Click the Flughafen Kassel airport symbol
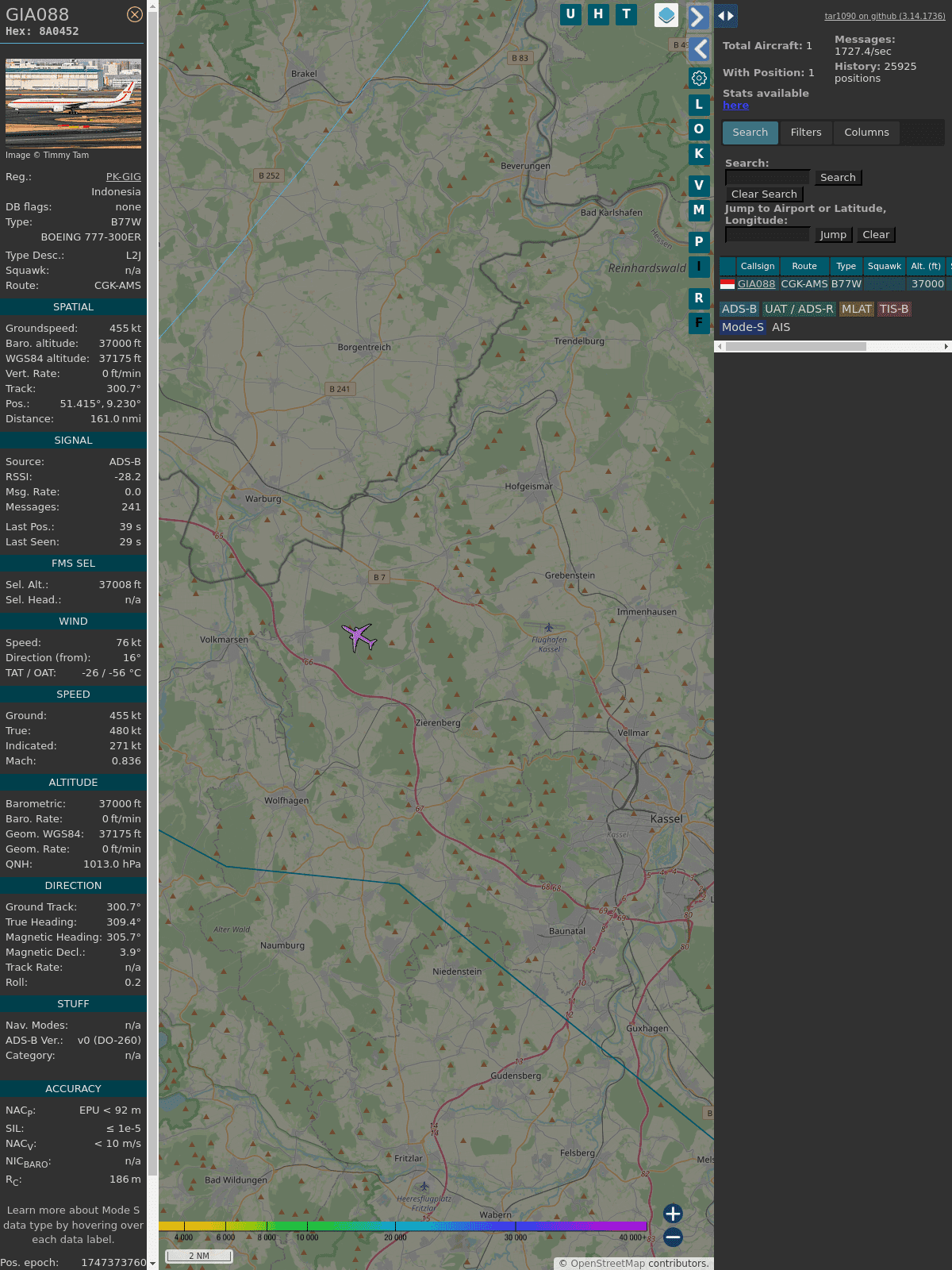The height and width of the screenshot is (1270, 952). [548, 628]
